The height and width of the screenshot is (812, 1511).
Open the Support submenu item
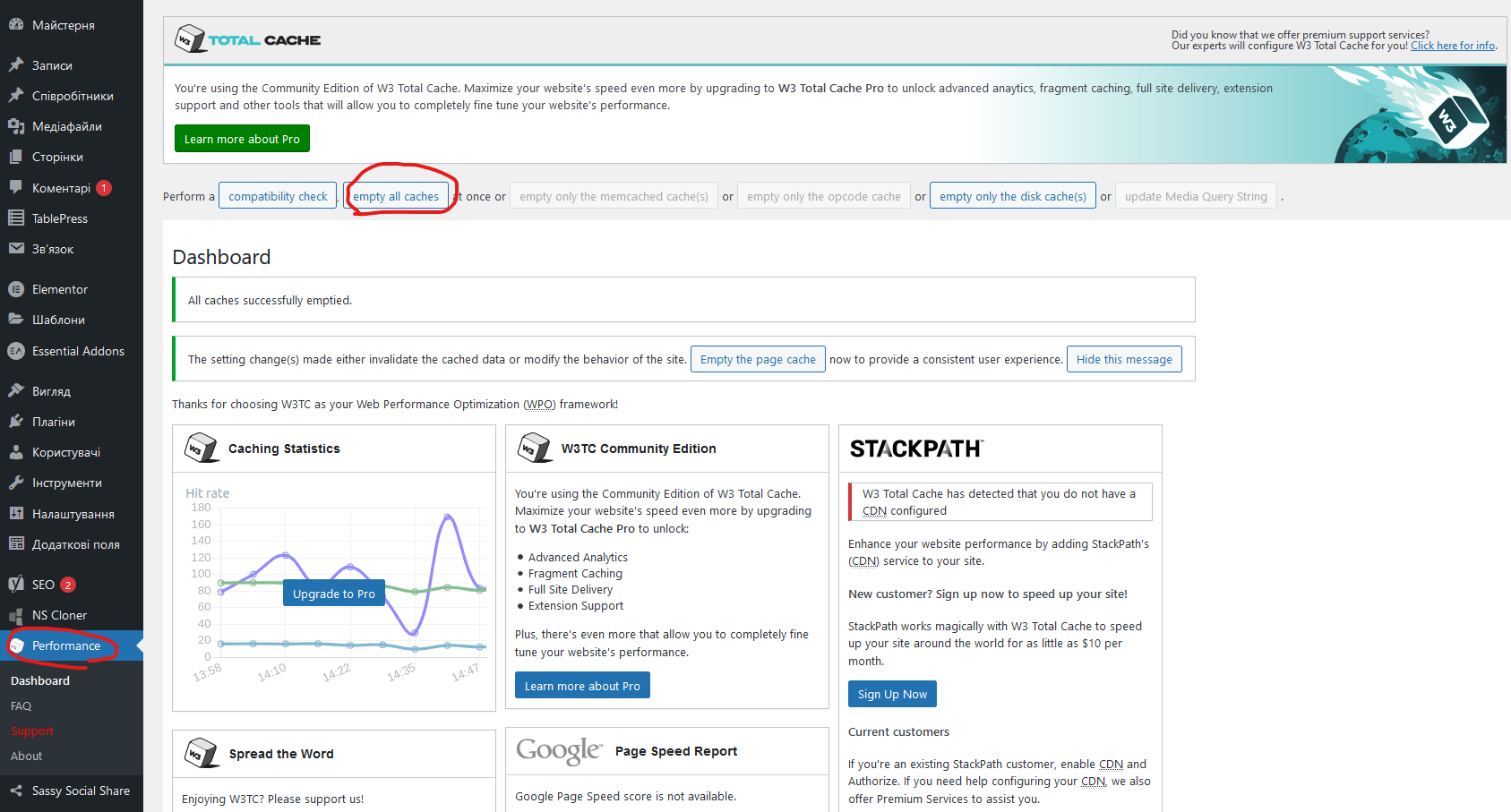(x=32, y=731)
